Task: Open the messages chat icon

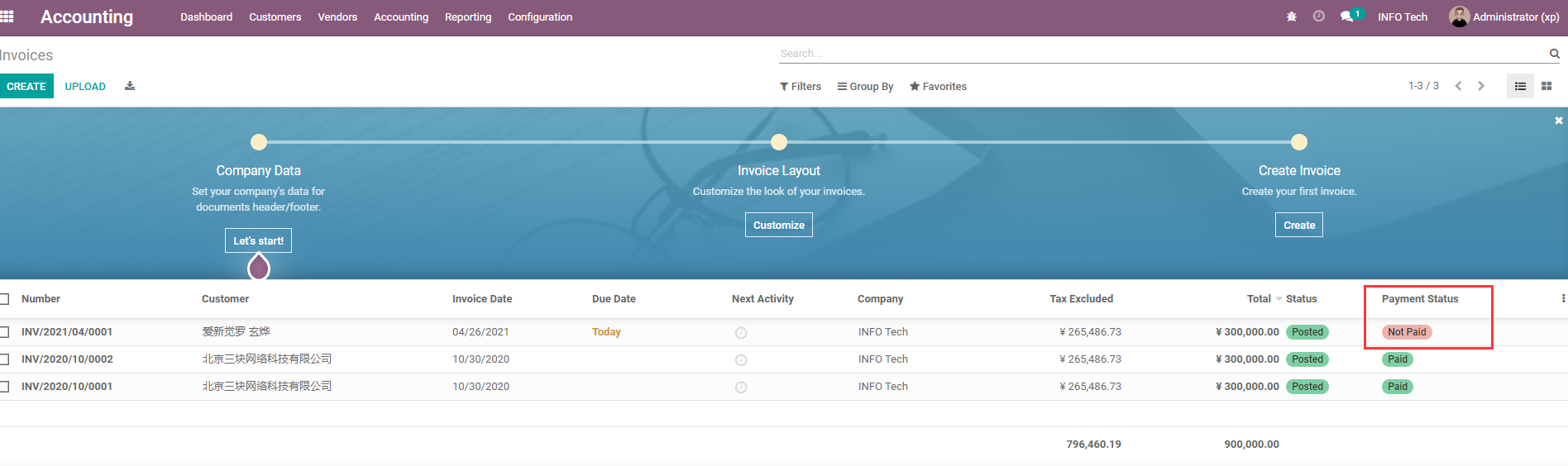Action: click(1347, 17)
